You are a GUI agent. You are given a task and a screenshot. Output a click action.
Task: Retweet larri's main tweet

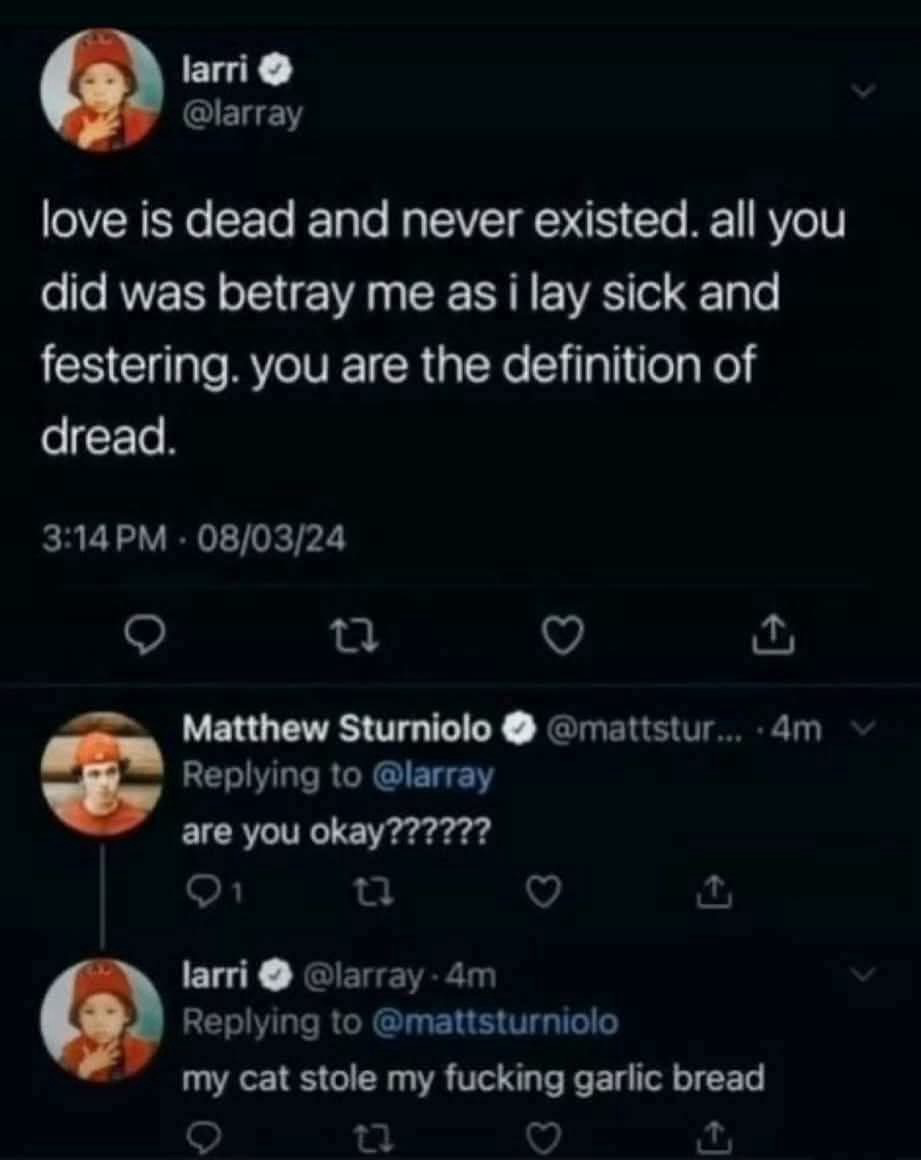click(x=354, y=635)
